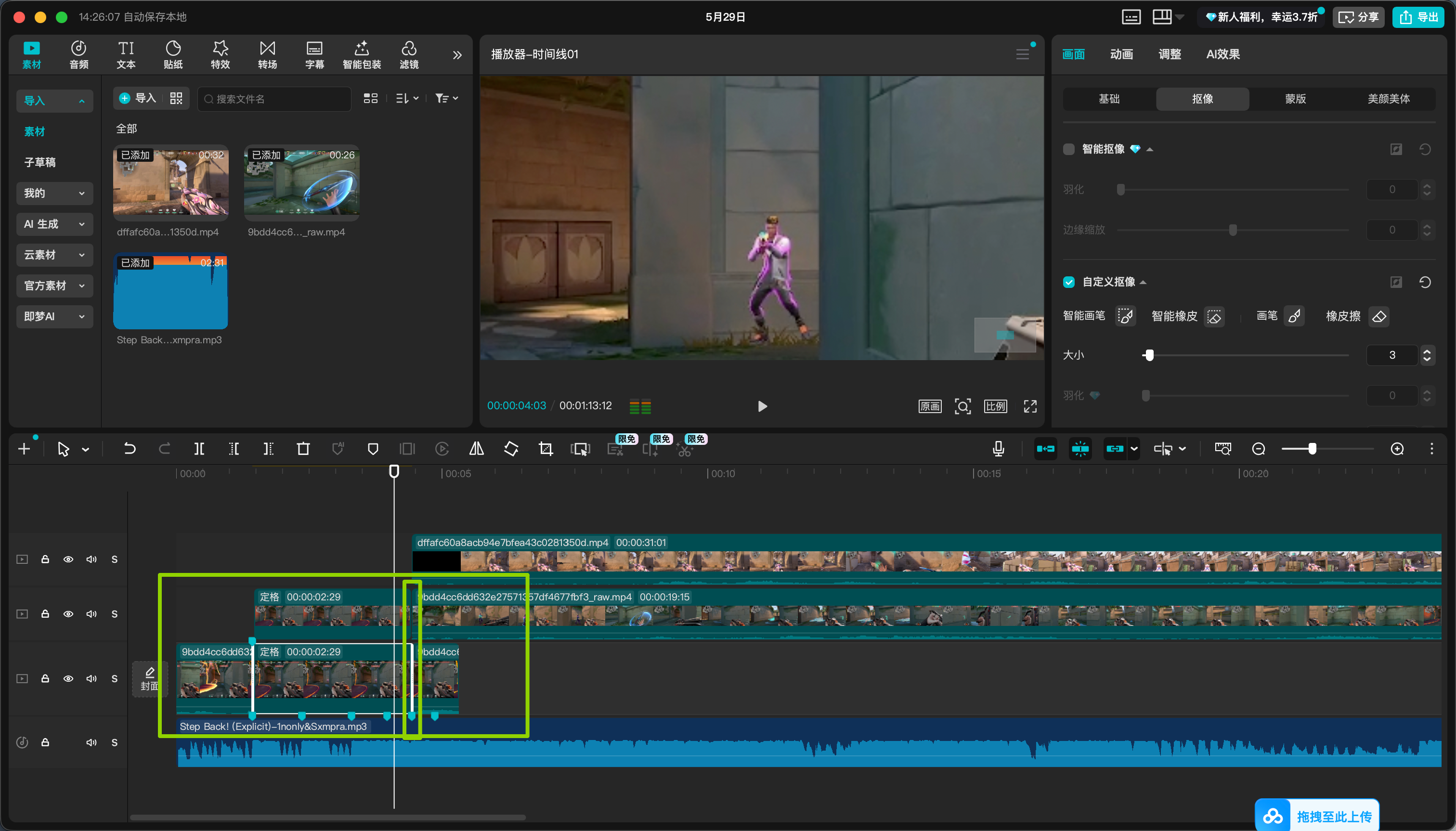Click the keyboard shortcuts icon in title bar
The width and height of the screenshot is (1456, 831).
click(1131, 17)
